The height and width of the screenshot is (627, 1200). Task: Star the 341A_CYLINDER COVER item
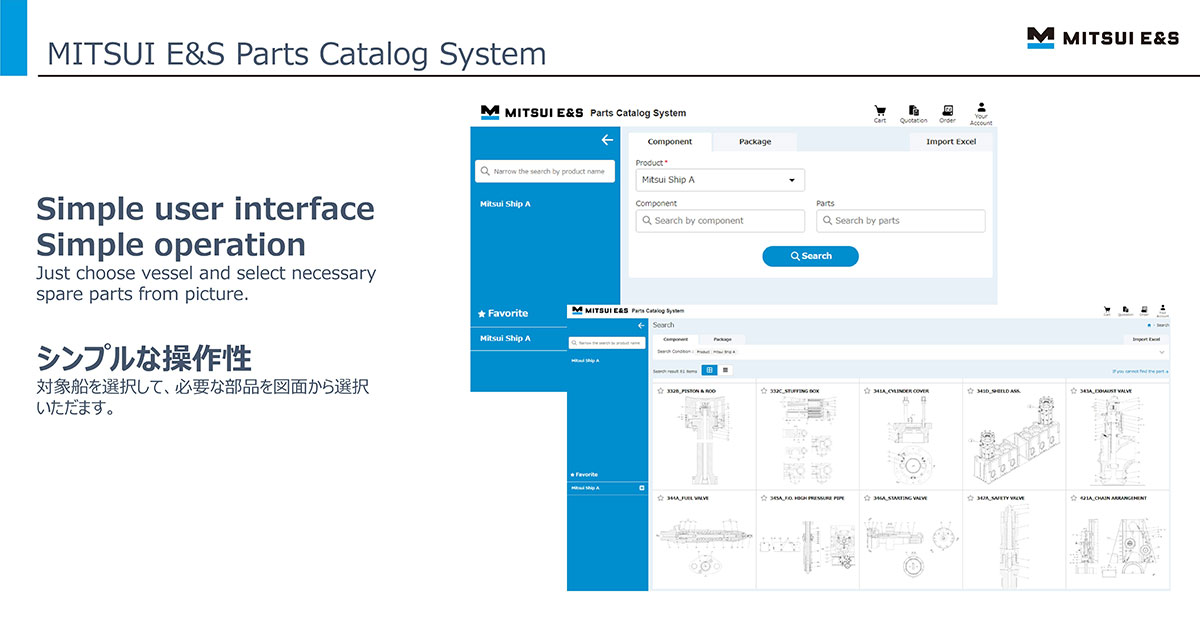coord(868,391)
